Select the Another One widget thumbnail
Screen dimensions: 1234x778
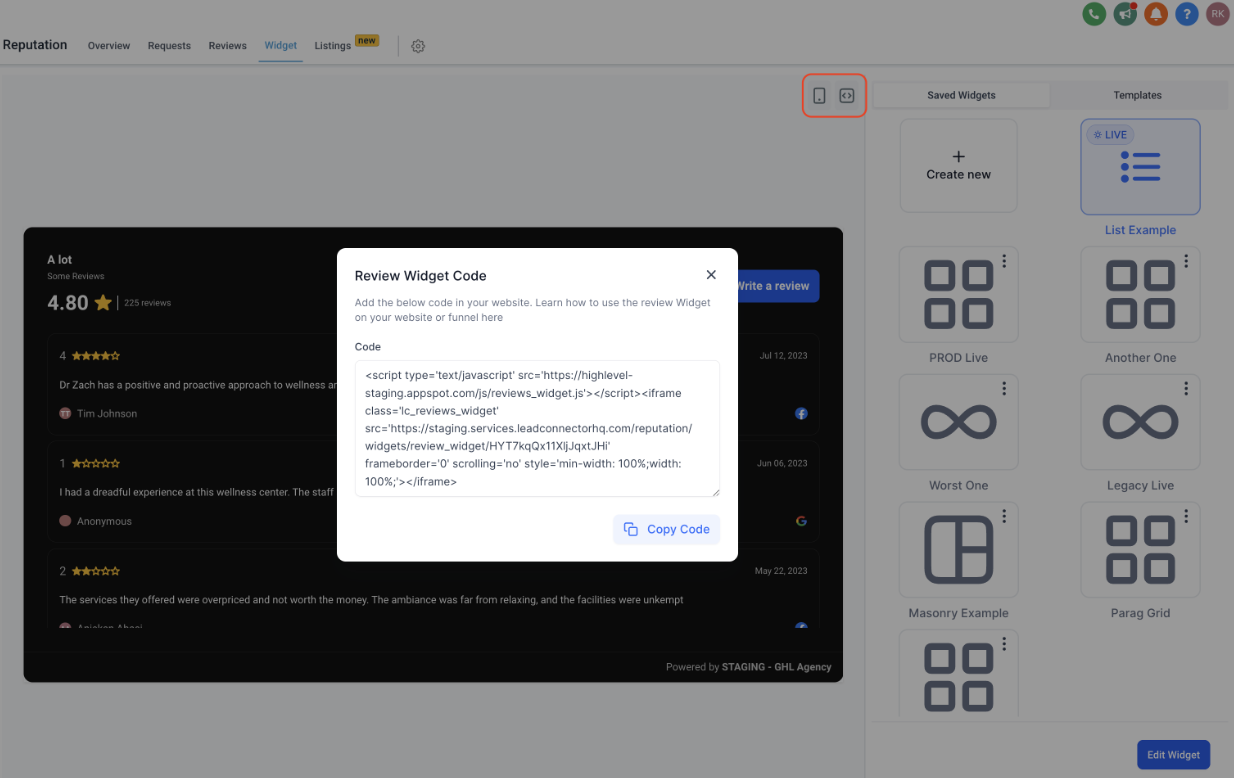(x=1140, y=294)
